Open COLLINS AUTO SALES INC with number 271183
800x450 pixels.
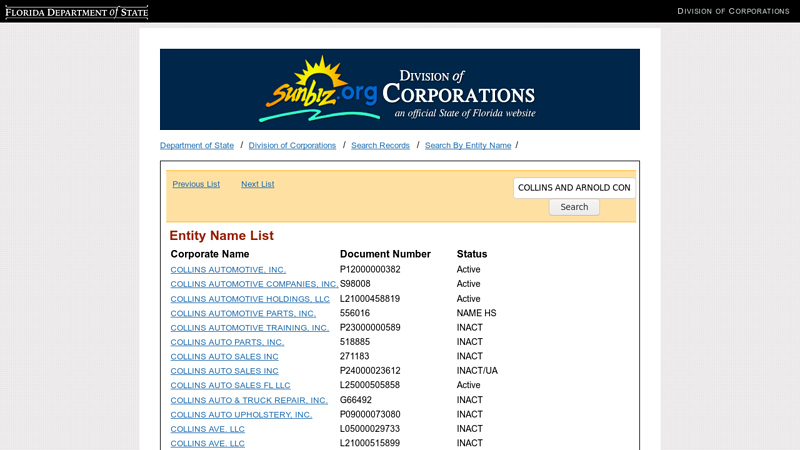click(224, 356)
